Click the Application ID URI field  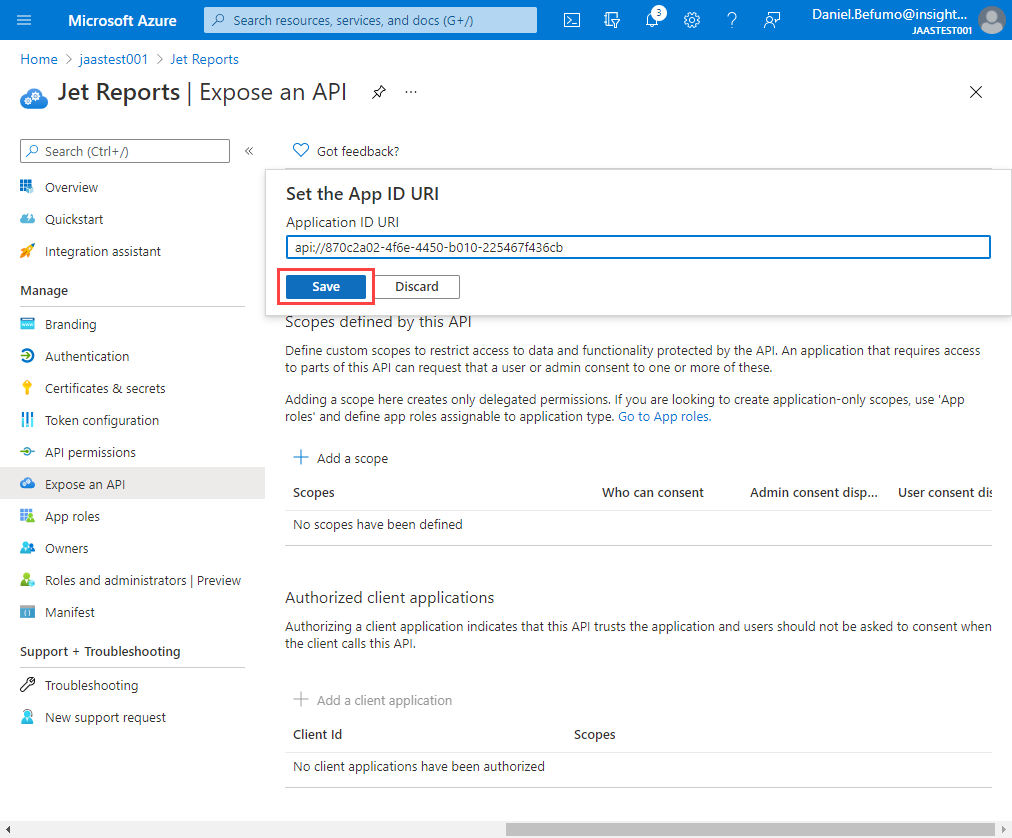pos(638,247)
